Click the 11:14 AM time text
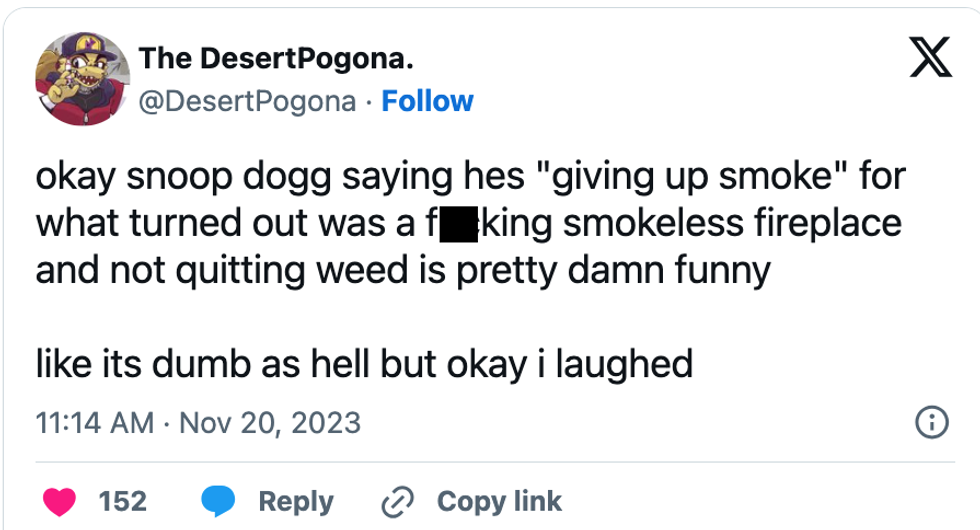980x530 pixels. tap(94, 422)
